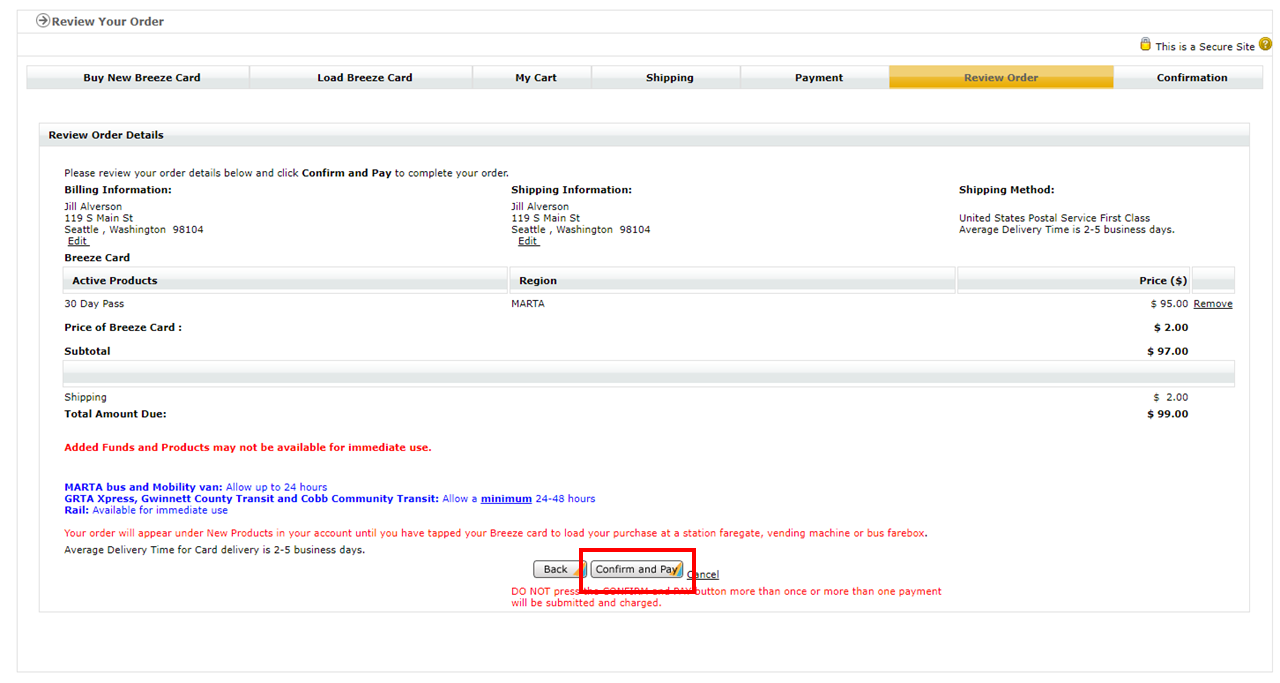Click the Rail: Available for immediate use line

(x=146, y=510)
